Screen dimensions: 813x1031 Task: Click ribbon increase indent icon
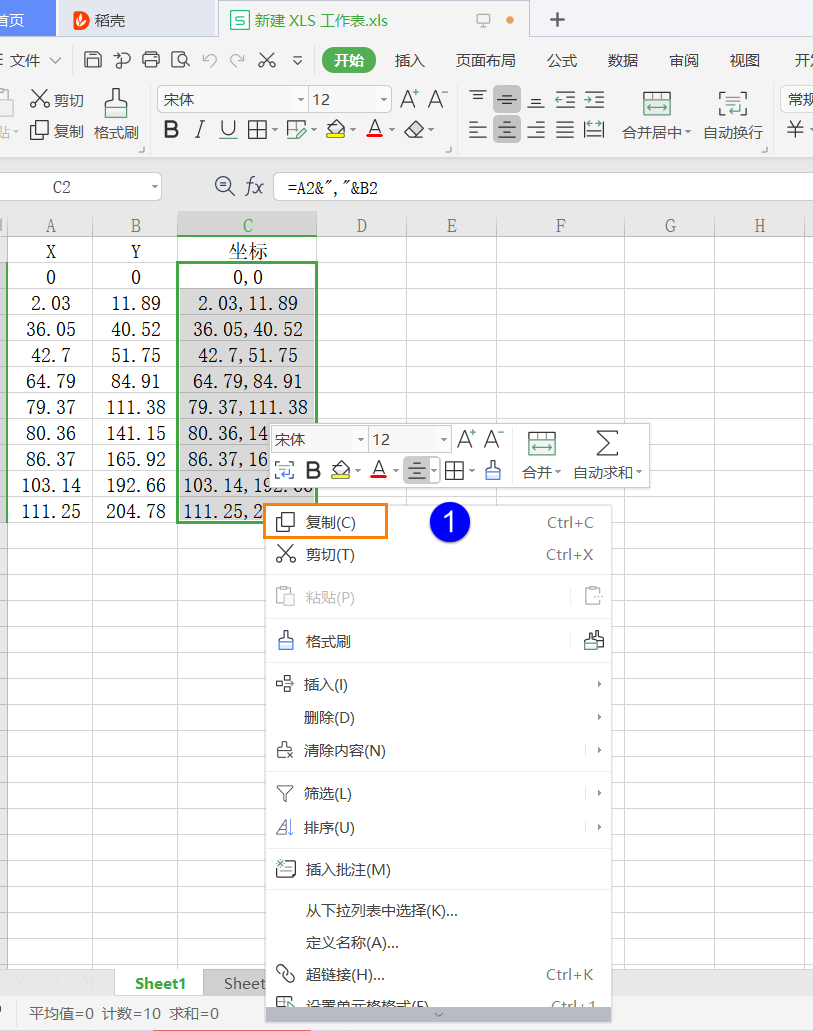(x=594, y=100)
